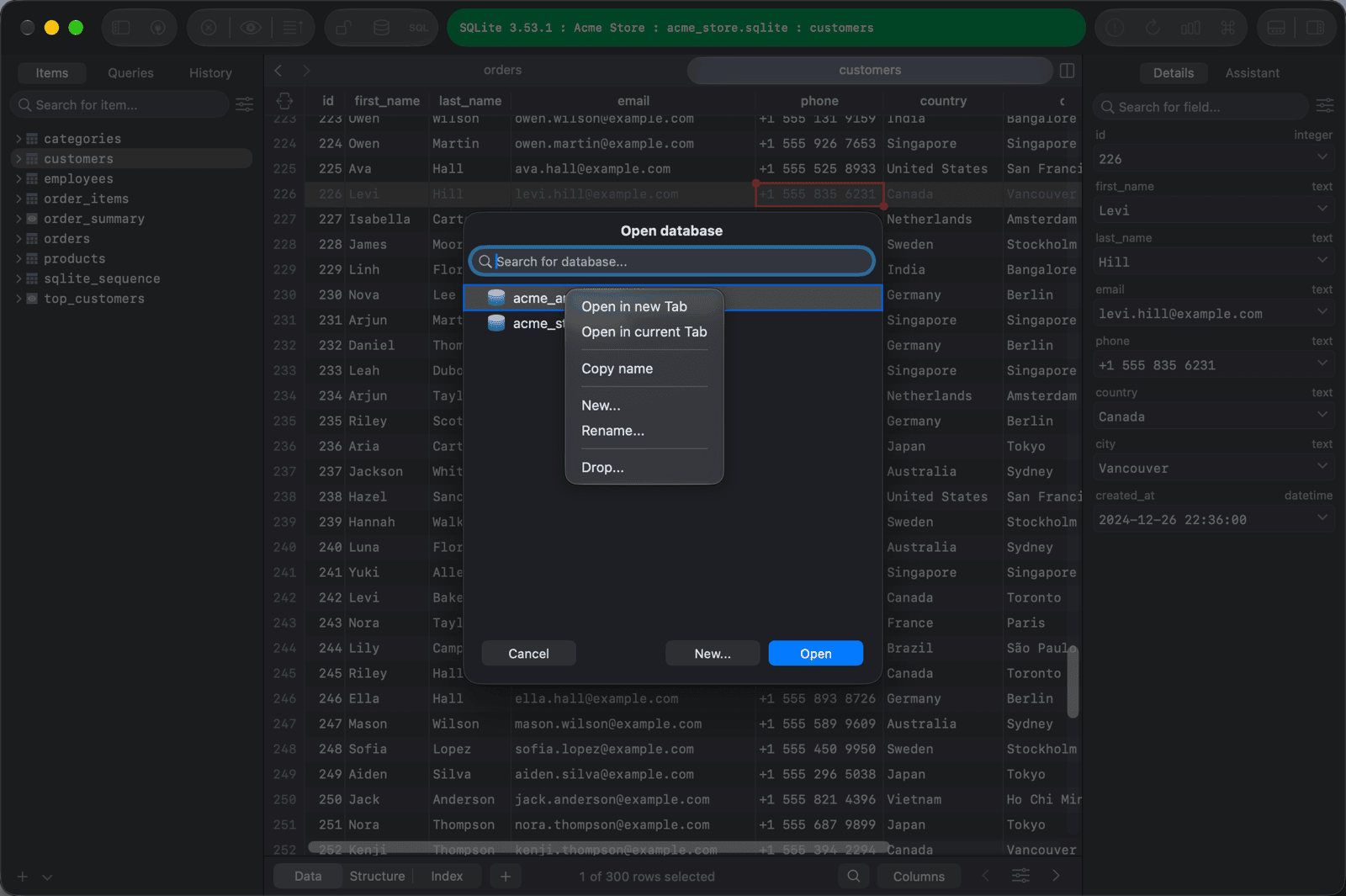Choose Copy name from the context menu

tap(617, 369)
